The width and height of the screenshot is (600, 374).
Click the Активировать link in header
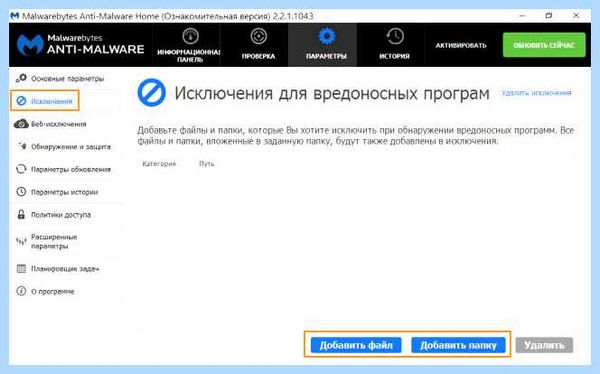(x=461, y=46)
